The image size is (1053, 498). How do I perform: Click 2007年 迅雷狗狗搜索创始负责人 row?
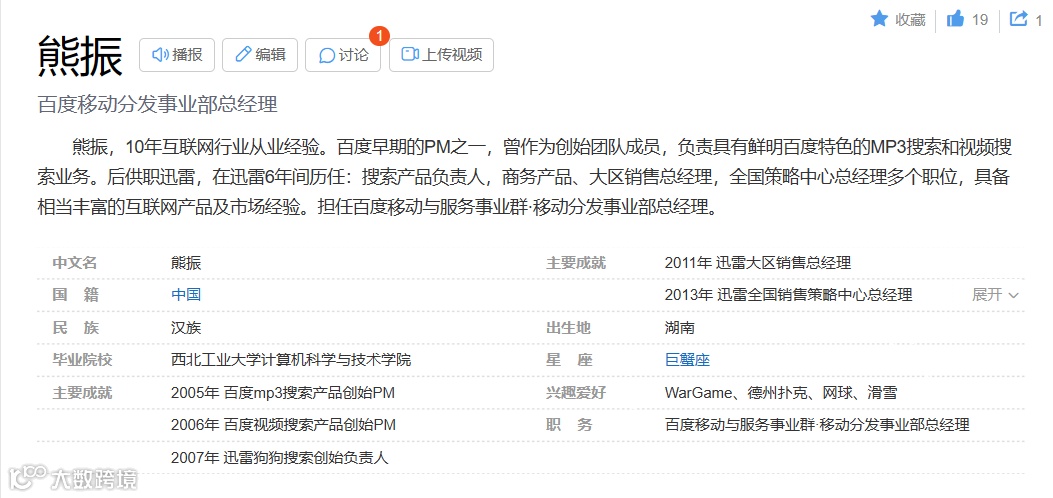[x=279, y=458]
